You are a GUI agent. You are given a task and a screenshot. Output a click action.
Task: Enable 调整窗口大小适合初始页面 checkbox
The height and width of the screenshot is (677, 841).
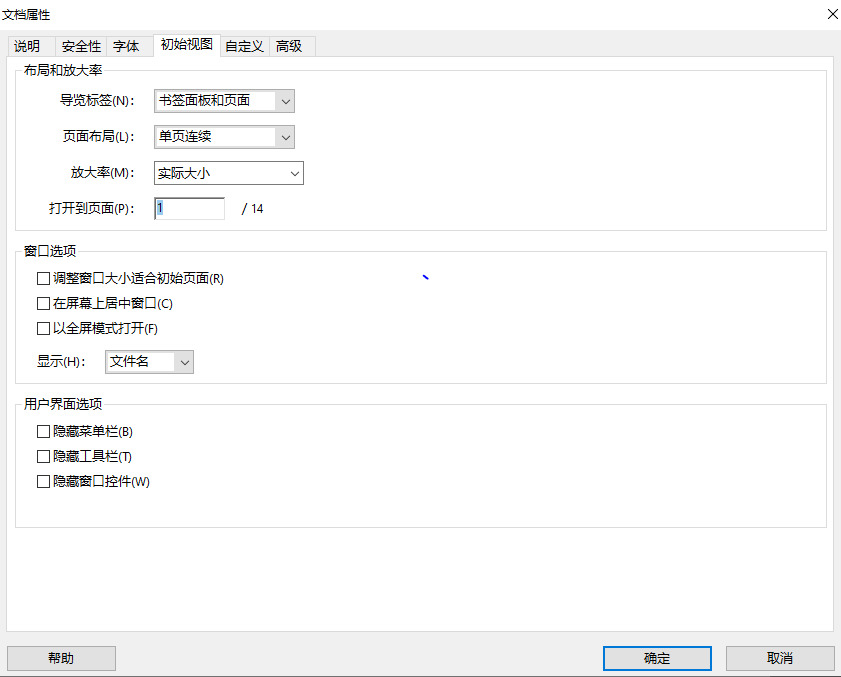coord(43,279)
